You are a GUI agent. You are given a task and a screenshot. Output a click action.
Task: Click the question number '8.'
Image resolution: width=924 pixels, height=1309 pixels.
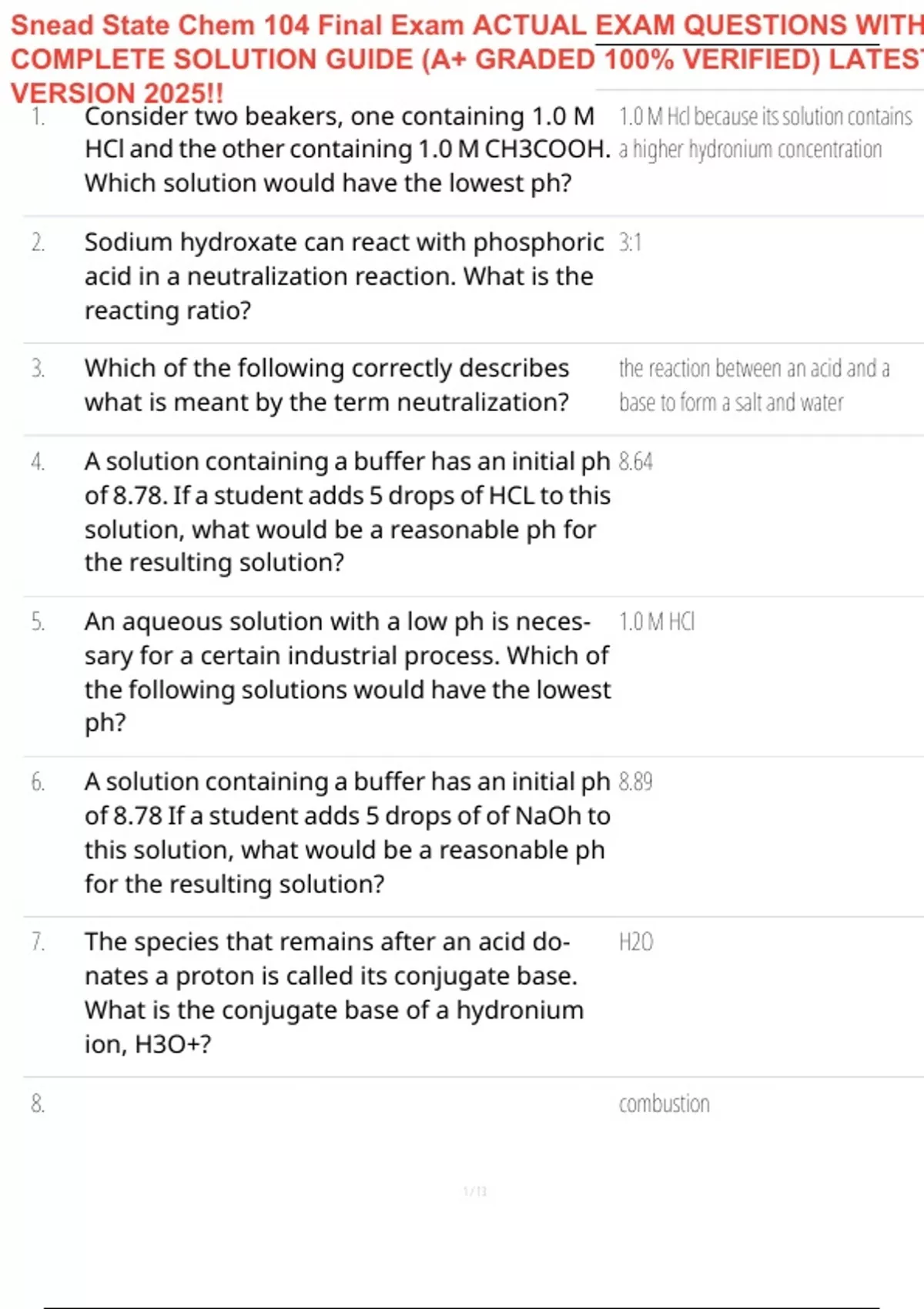[x=38, y=1103]
